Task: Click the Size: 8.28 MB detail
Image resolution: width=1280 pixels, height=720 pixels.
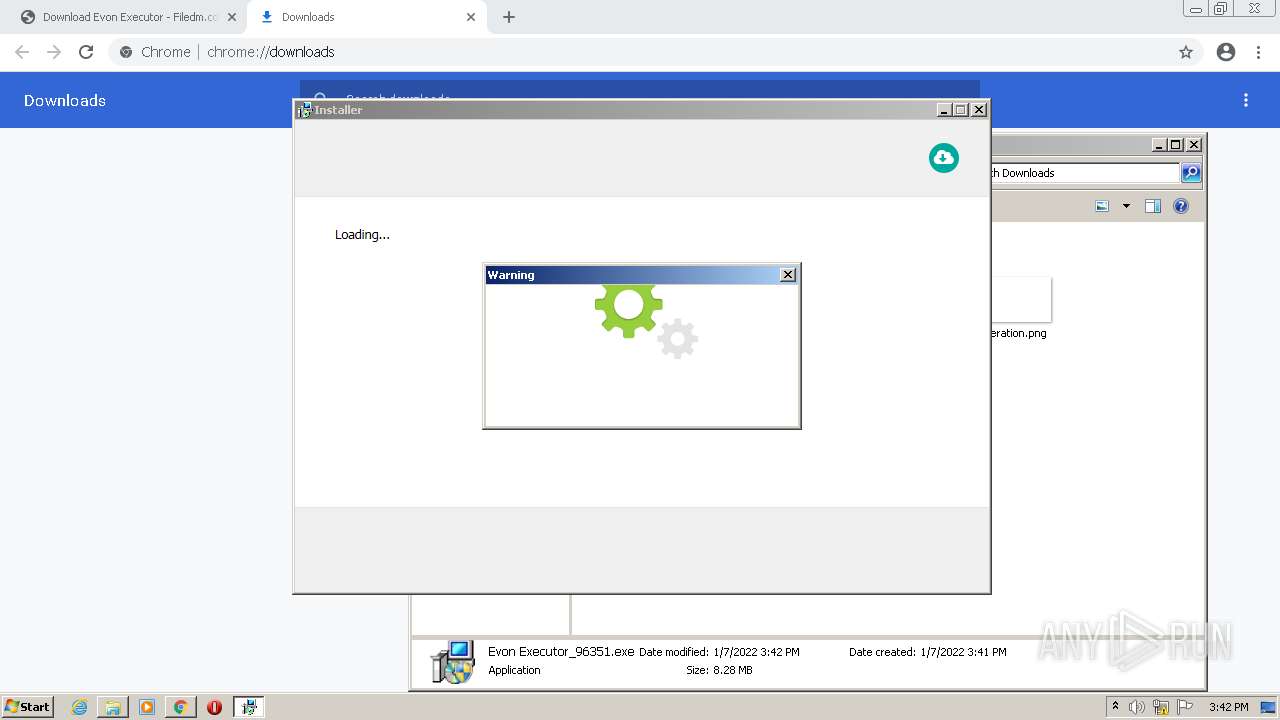Action: (x=719, y=670)
